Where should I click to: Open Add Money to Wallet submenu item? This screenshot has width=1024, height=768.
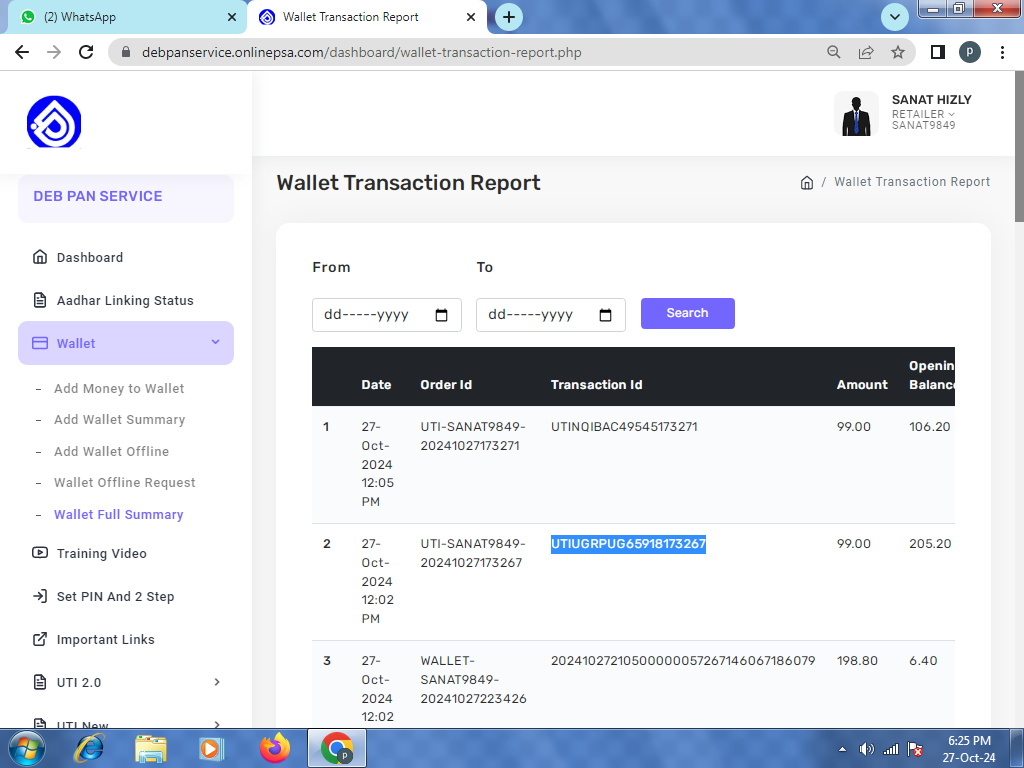pyautogui.click(x=119, y=388)
